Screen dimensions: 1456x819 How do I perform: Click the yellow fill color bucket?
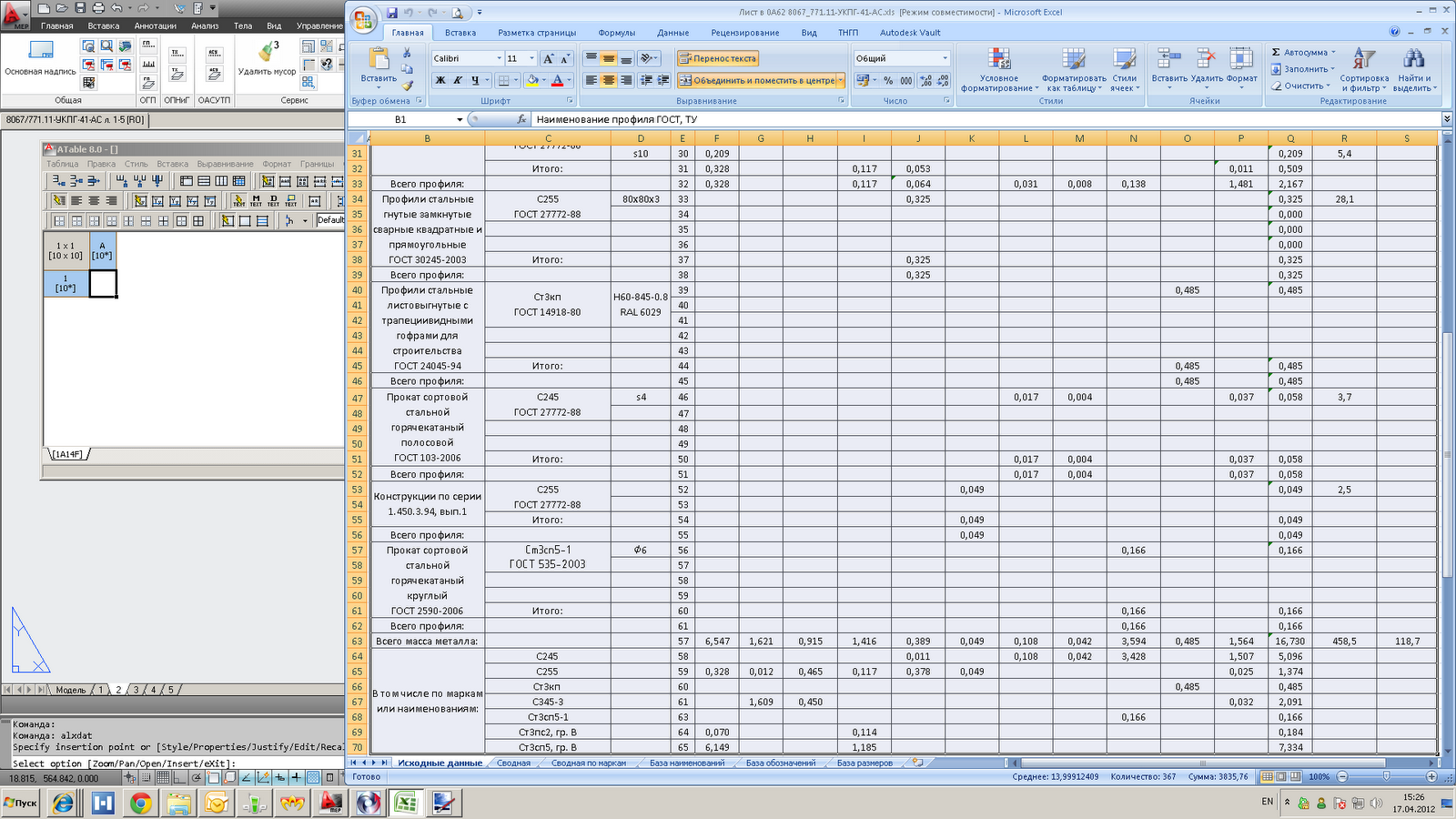point(532,80)
